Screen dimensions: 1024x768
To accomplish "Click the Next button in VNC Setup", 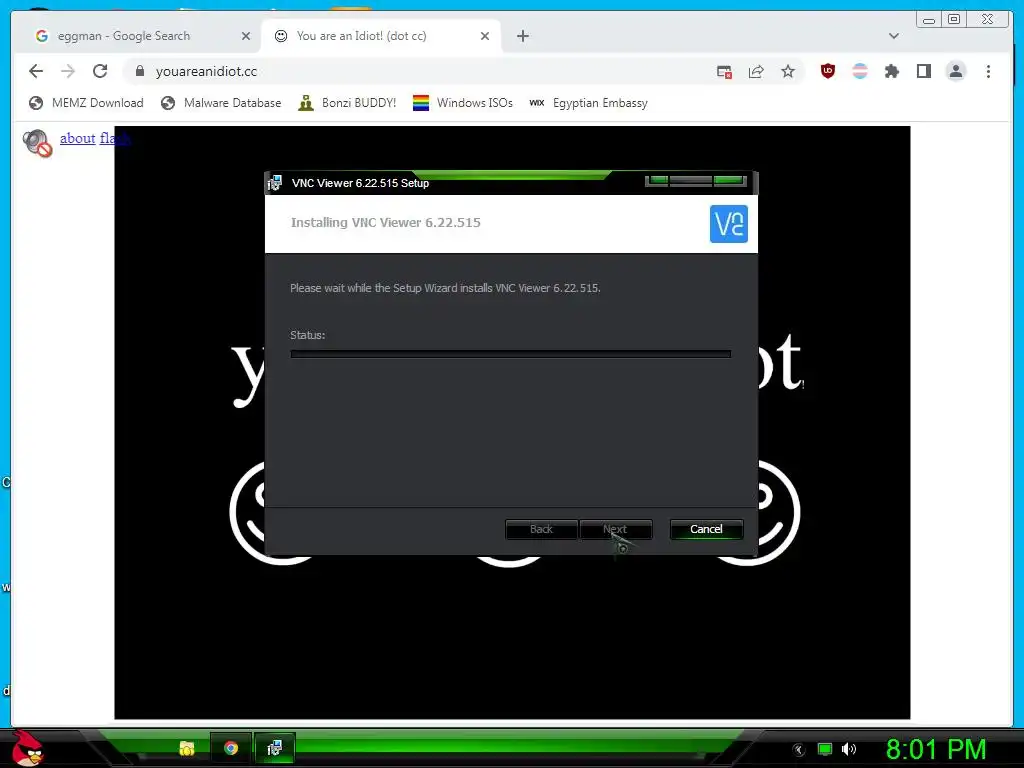I will coord(615,529).
